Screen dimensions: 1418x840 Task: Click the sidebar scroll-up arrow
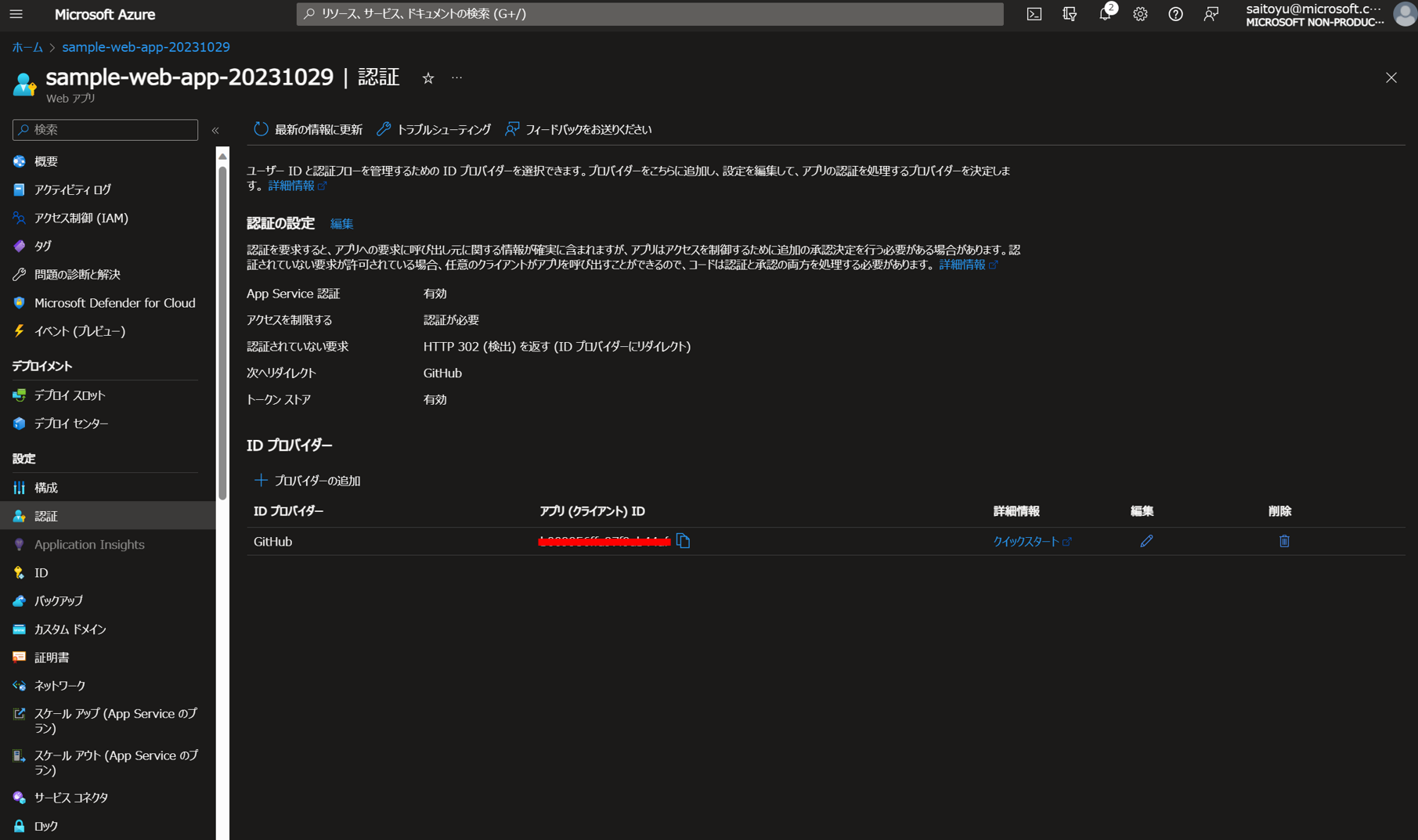tap(222, 156)
